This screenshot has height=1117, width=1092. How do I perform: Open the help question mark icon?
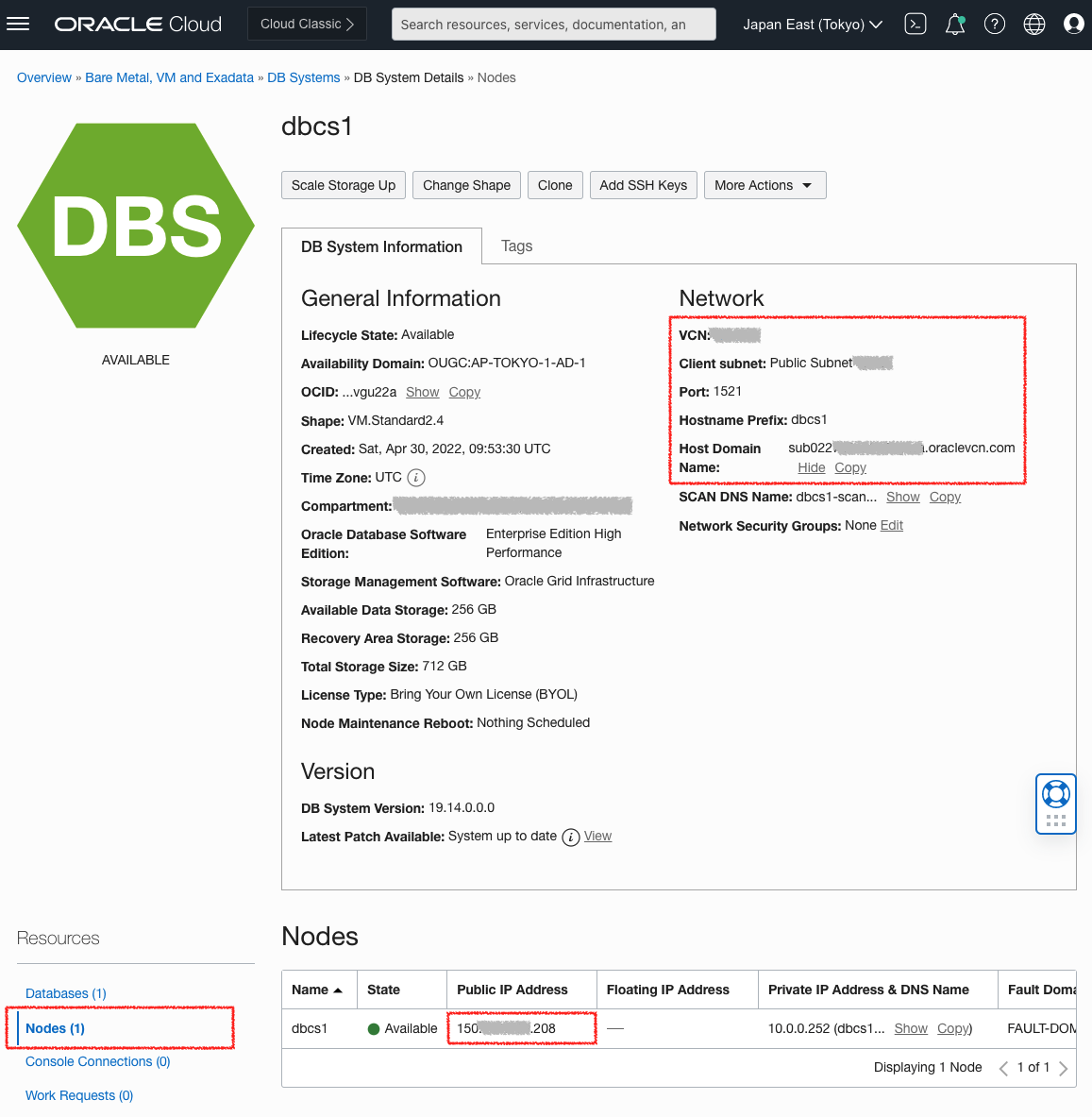pos(995,25)
